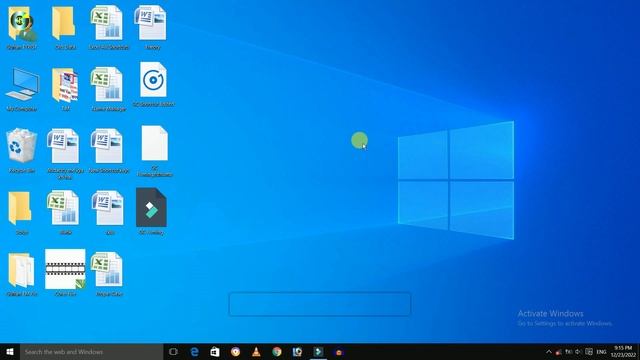Select Excel file beside the filmstrip video
This screenshot has width=640, height=360.
107,269
